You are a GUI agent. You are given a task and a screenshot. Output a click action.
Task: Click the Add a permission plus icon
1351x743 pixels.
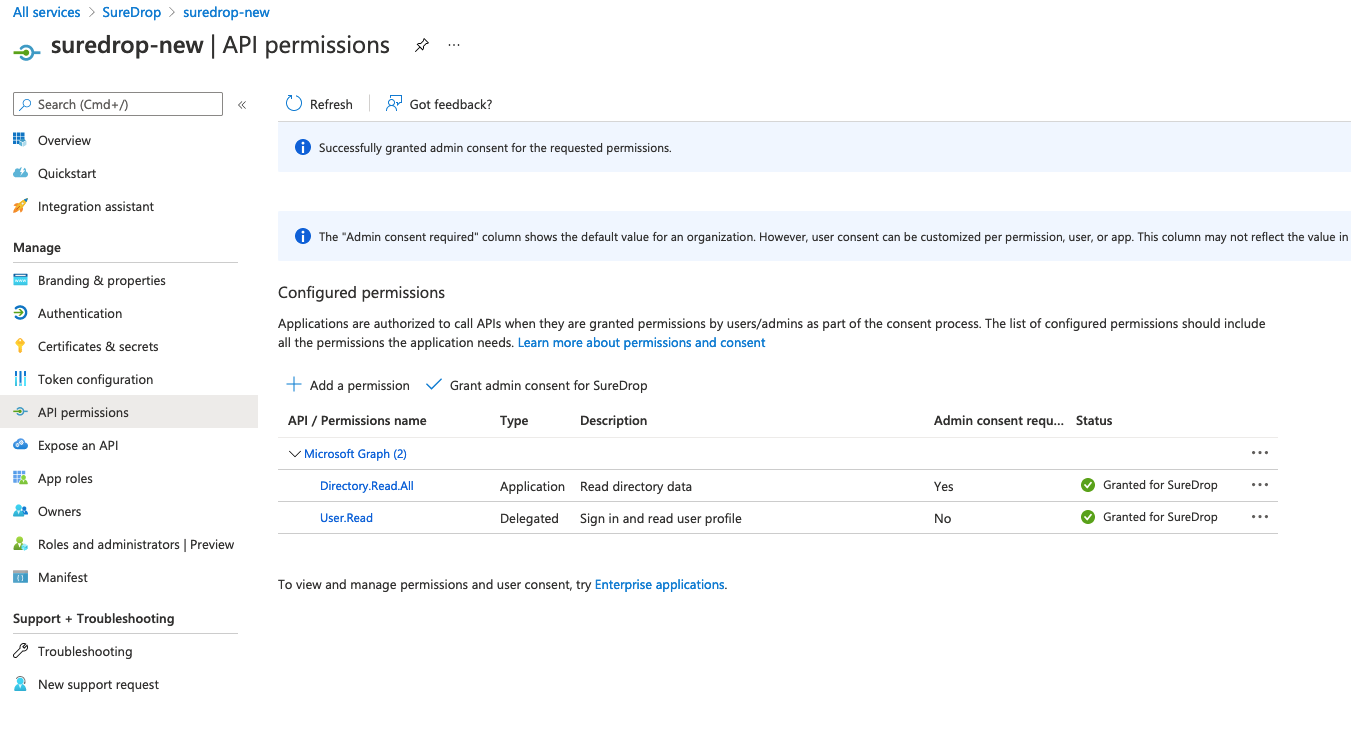pos(294,385)
